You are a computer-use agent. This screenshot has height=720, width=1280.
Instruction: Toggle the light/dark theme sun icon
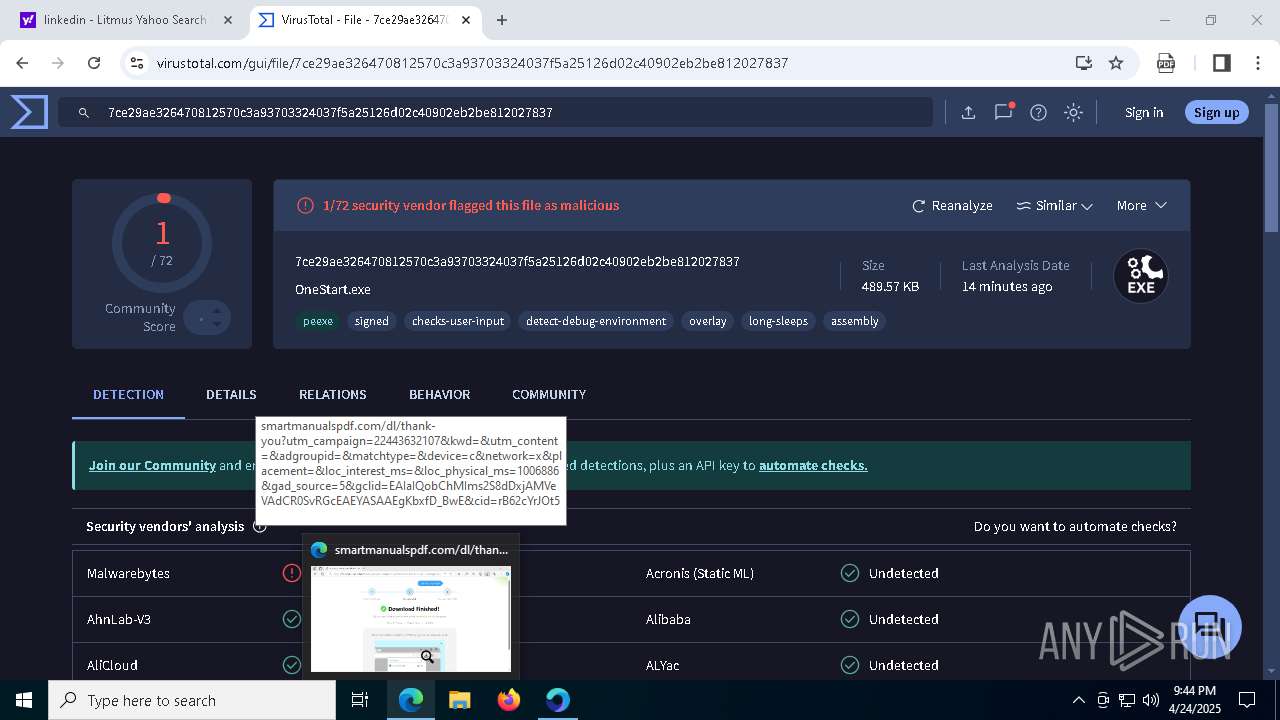point(1073,113)
